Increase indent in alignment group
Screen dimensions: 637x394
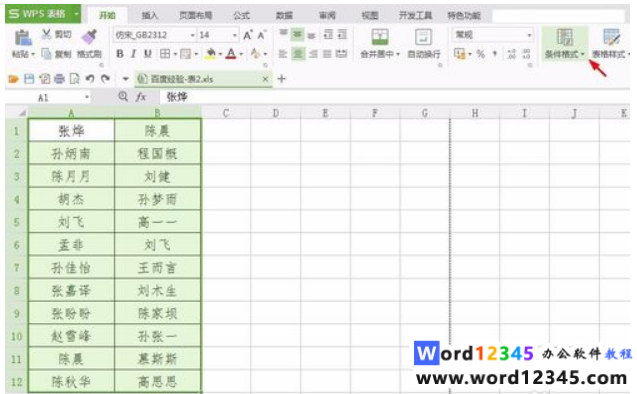(342, 35)
